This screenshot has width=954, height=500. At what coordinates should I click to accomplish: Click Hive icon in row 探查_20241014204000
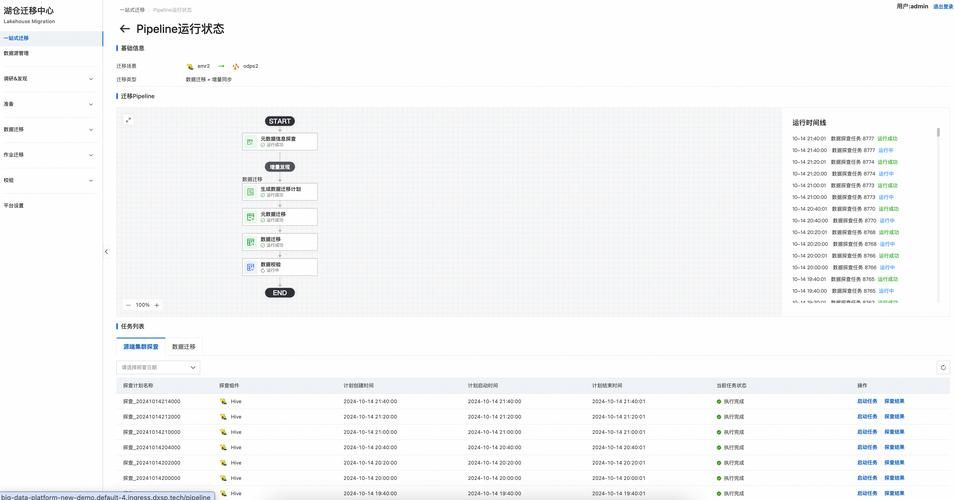223,447
